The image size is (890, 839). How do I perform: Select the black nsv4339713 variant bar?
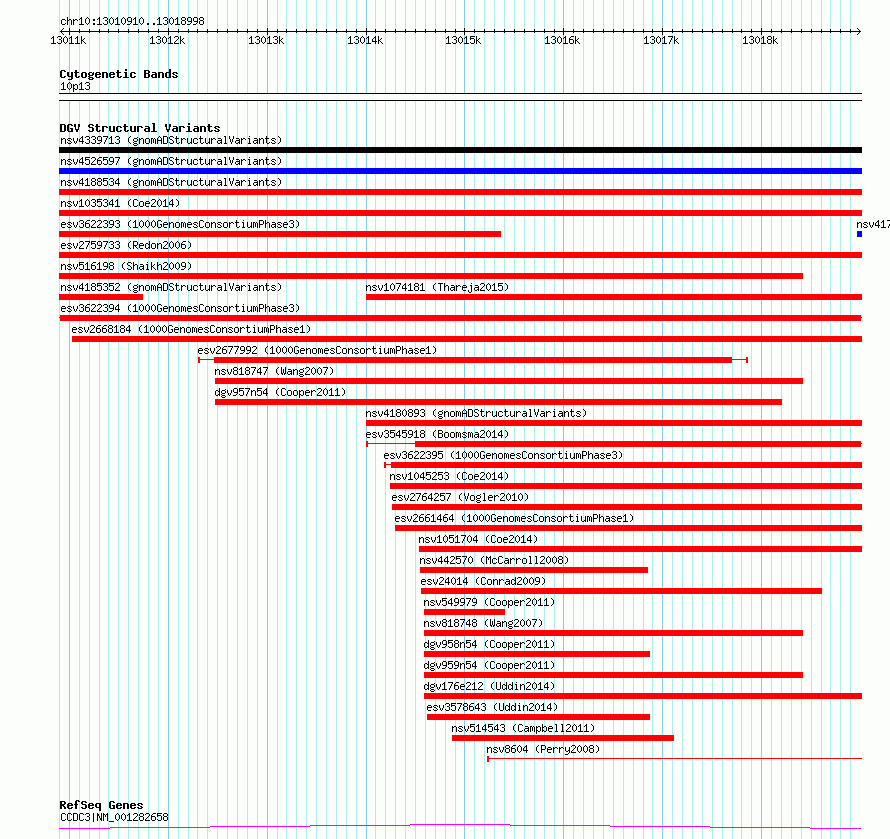pos(460,150)
